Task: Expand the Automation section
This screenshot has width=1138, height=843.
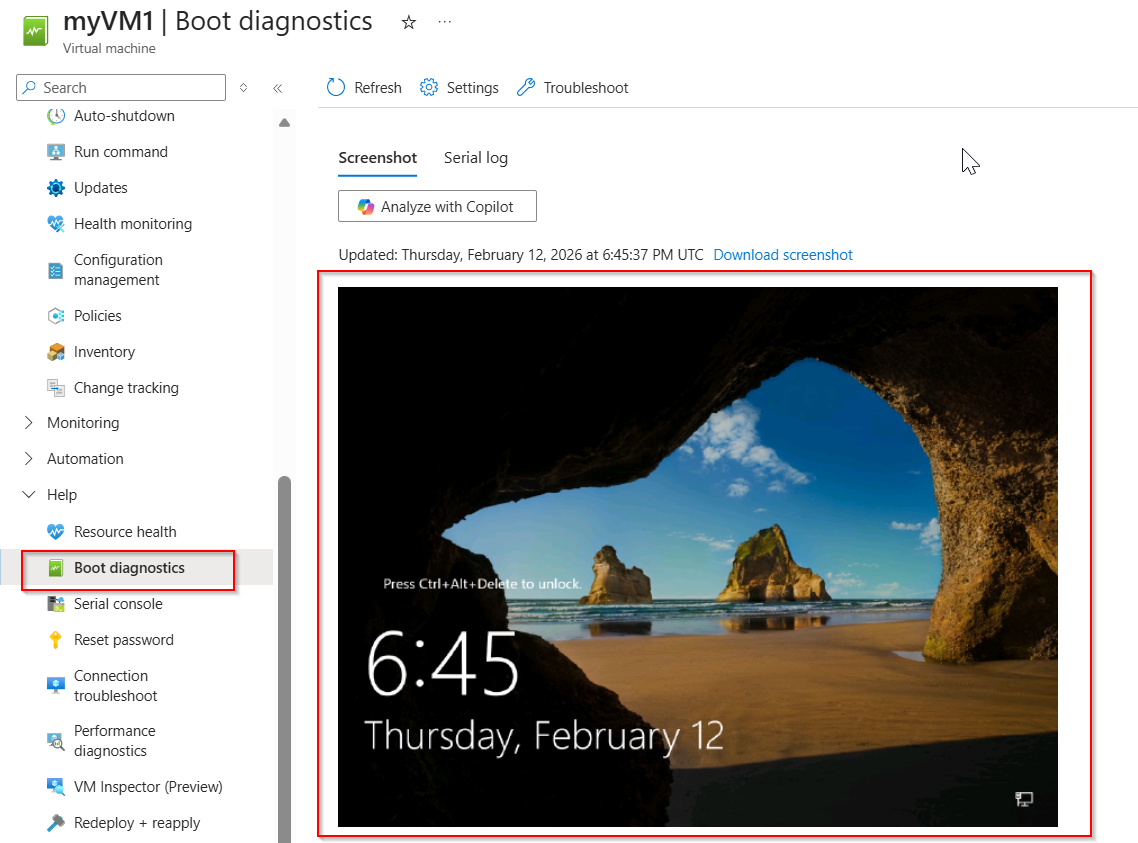Action: 28,458
